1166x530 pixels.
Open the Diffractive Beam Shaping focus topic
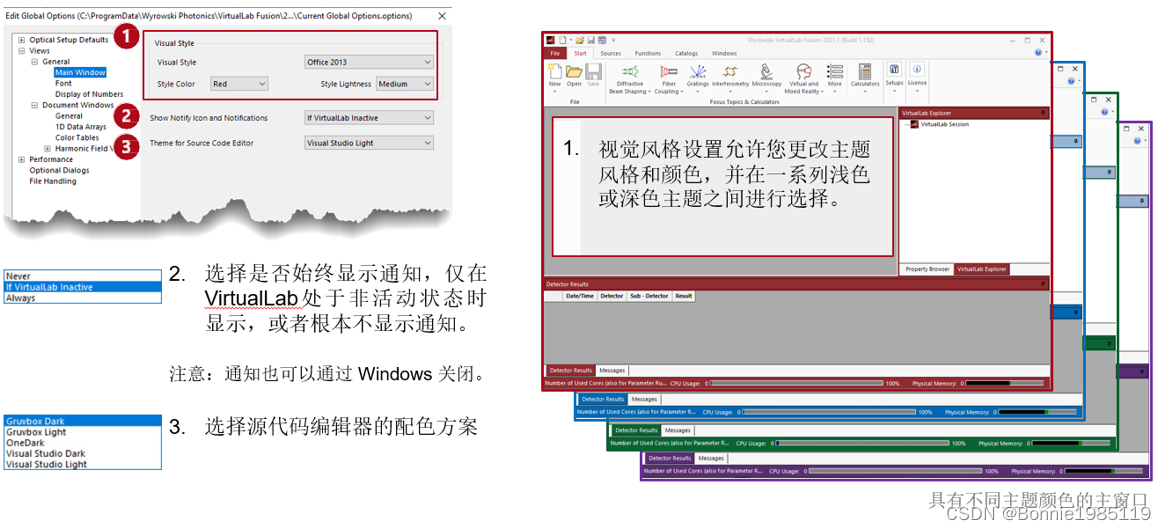[630, 78]
